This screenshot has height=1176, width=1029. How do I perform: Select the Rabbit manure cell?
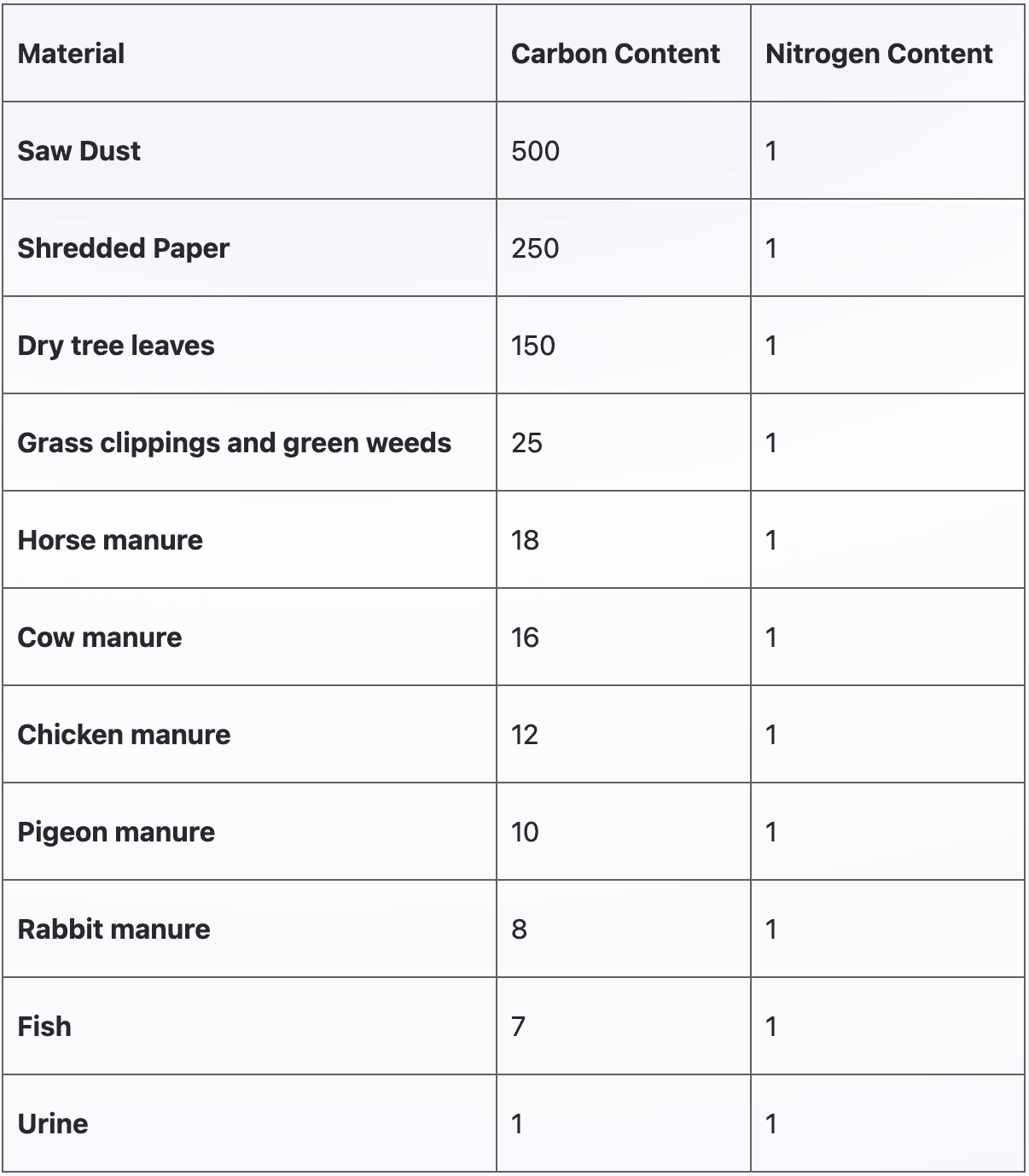[113, 929]
